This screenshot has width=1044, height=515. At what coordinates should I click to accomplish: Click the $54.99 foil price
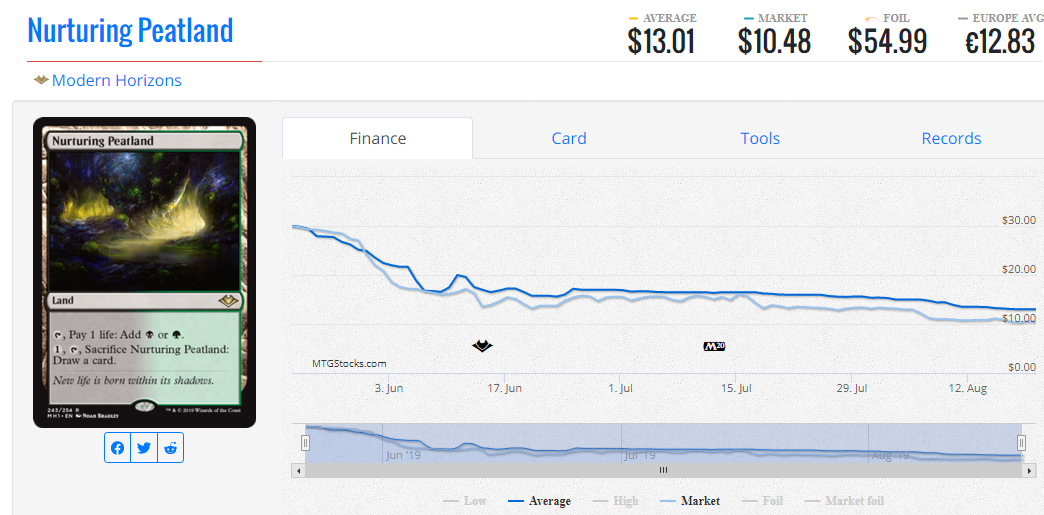[x=888, y=42]
